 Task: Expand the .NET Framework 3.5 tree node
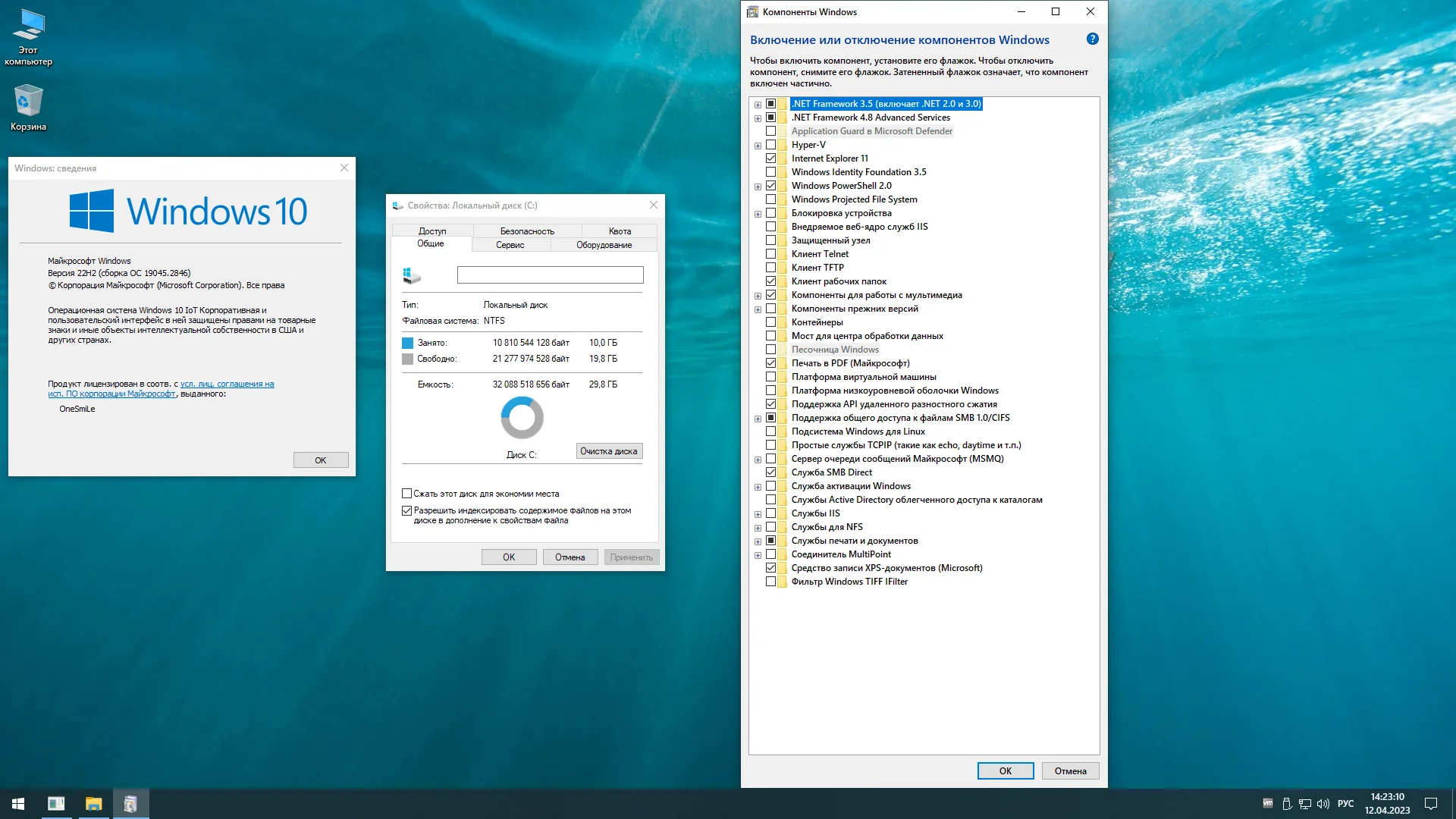point(758,105)
